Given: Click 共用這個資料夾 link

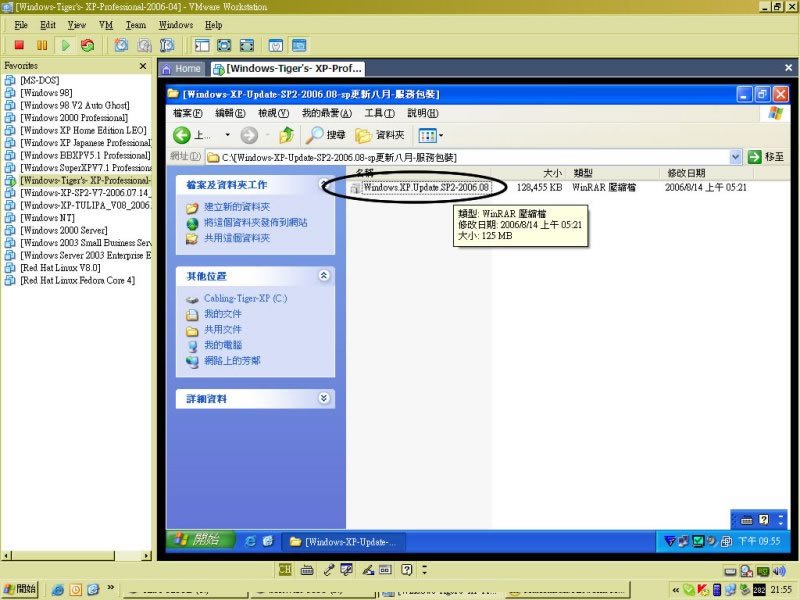Looking at the screenshot, I should tap(237, 238).
